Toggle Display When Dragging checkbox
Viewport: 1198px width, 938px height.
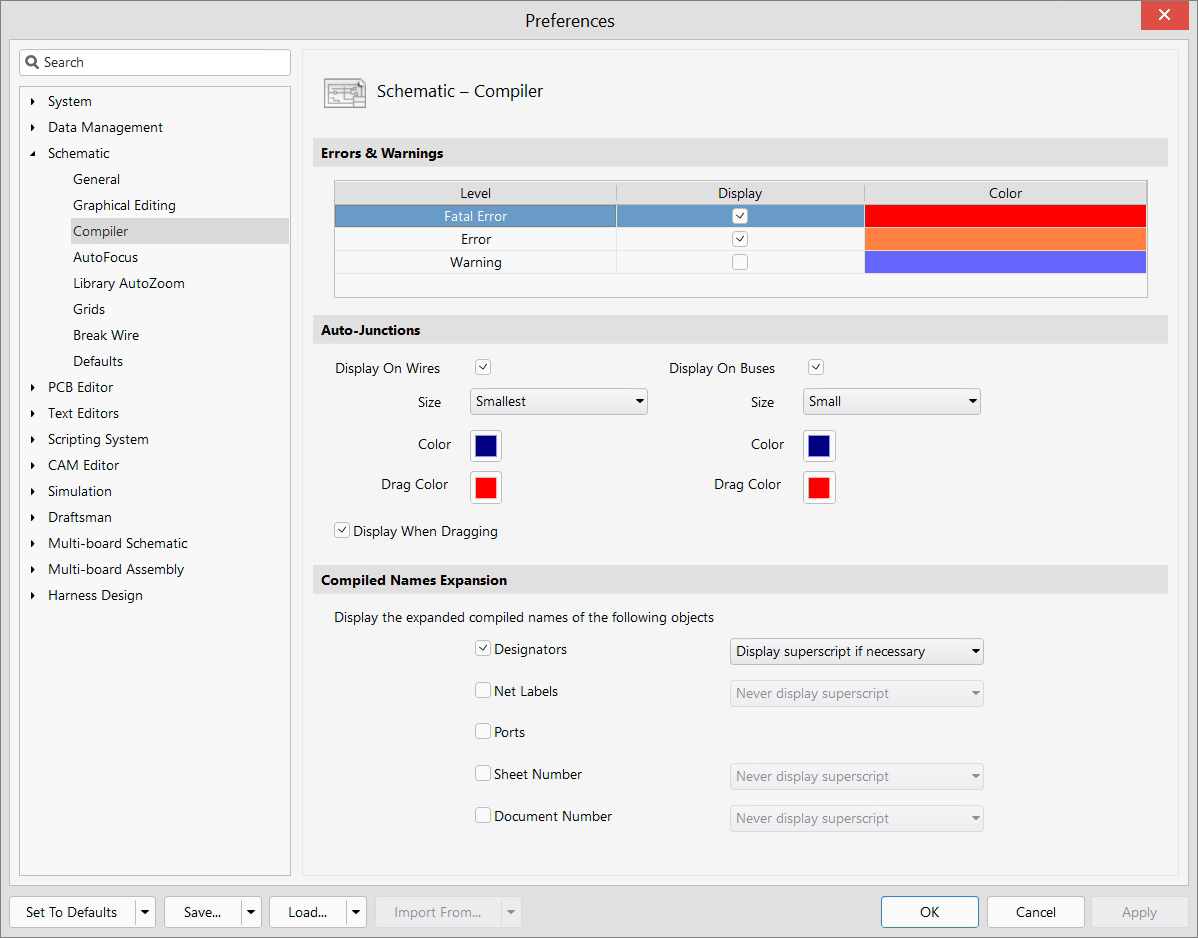342,530
